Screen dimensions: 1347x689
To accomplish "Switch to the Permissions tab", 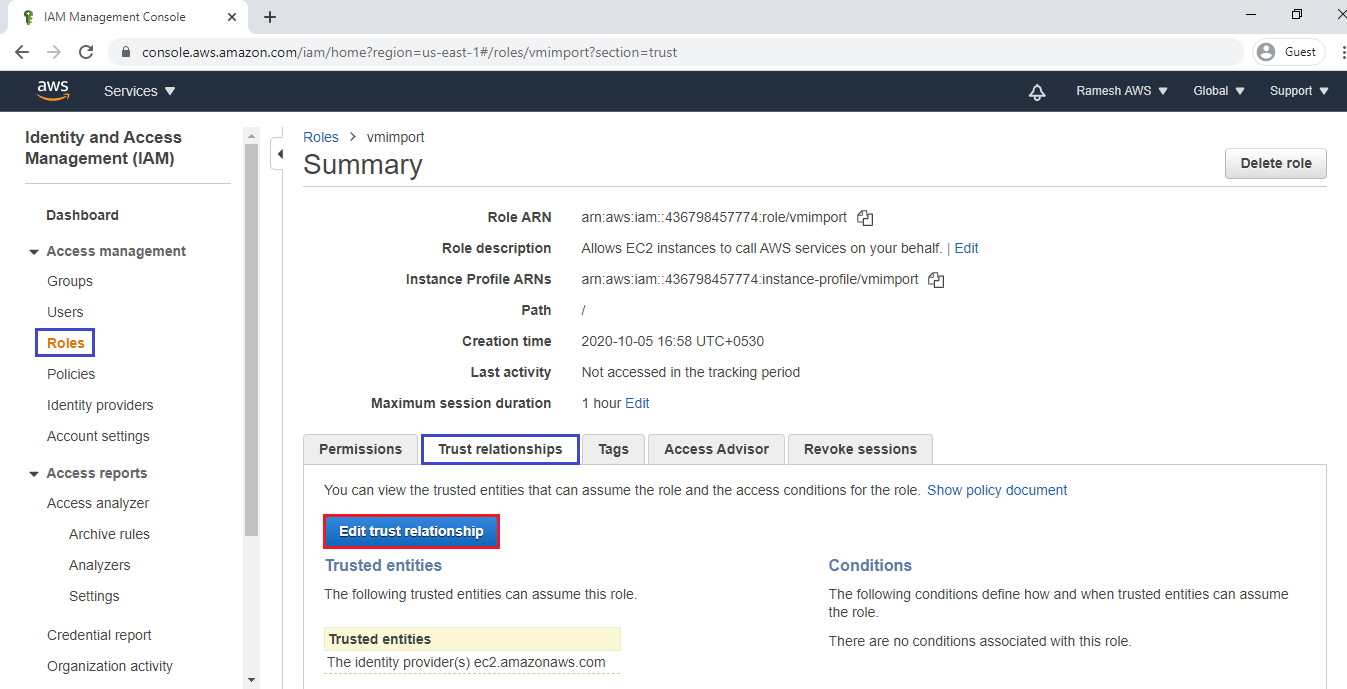I will (360, 449).
